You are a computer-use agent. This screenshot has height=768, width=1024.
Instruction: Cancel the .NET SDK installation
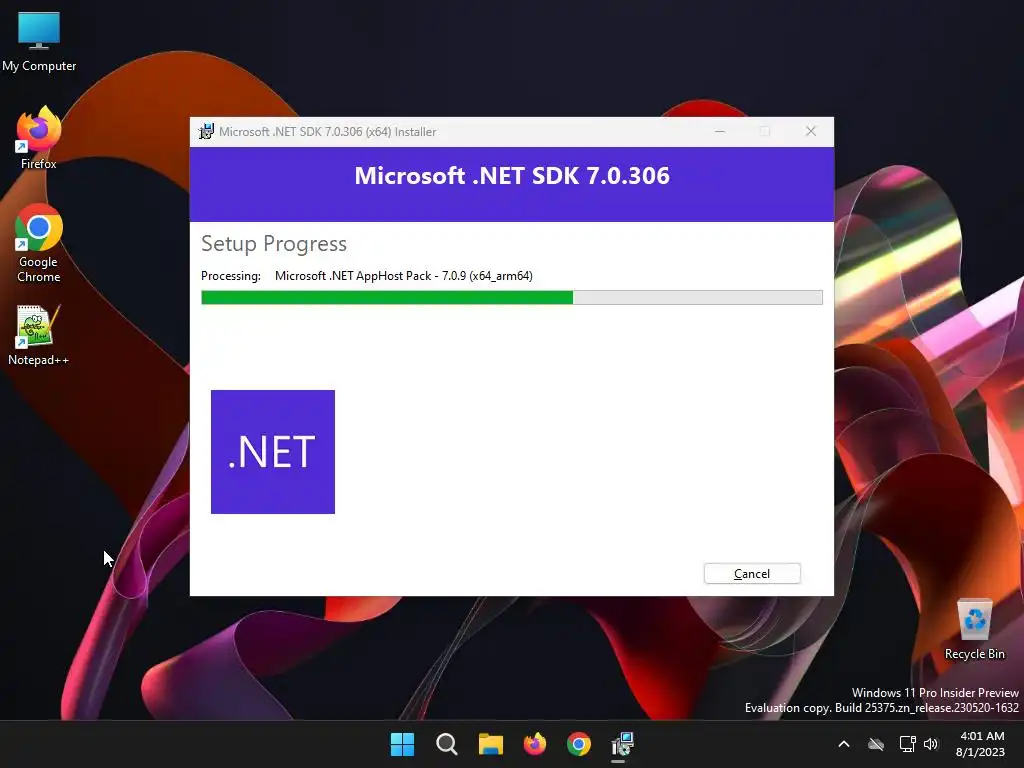[752, 573]
